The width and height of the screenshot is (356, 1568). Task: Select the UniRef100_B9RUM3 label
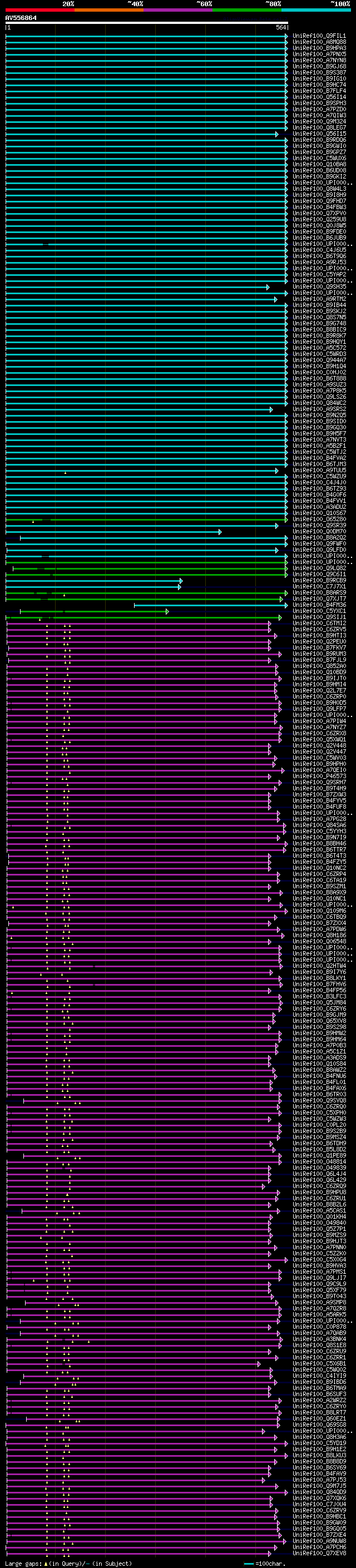point(319,654)
